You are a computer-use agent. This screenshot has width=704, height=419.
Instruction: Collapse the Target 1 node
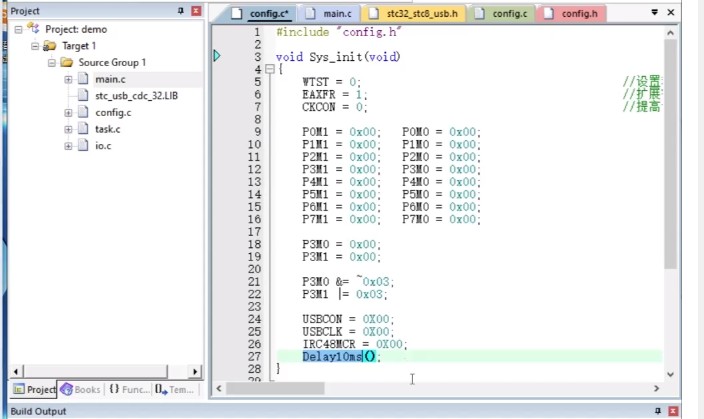click(x=35, y=46)
